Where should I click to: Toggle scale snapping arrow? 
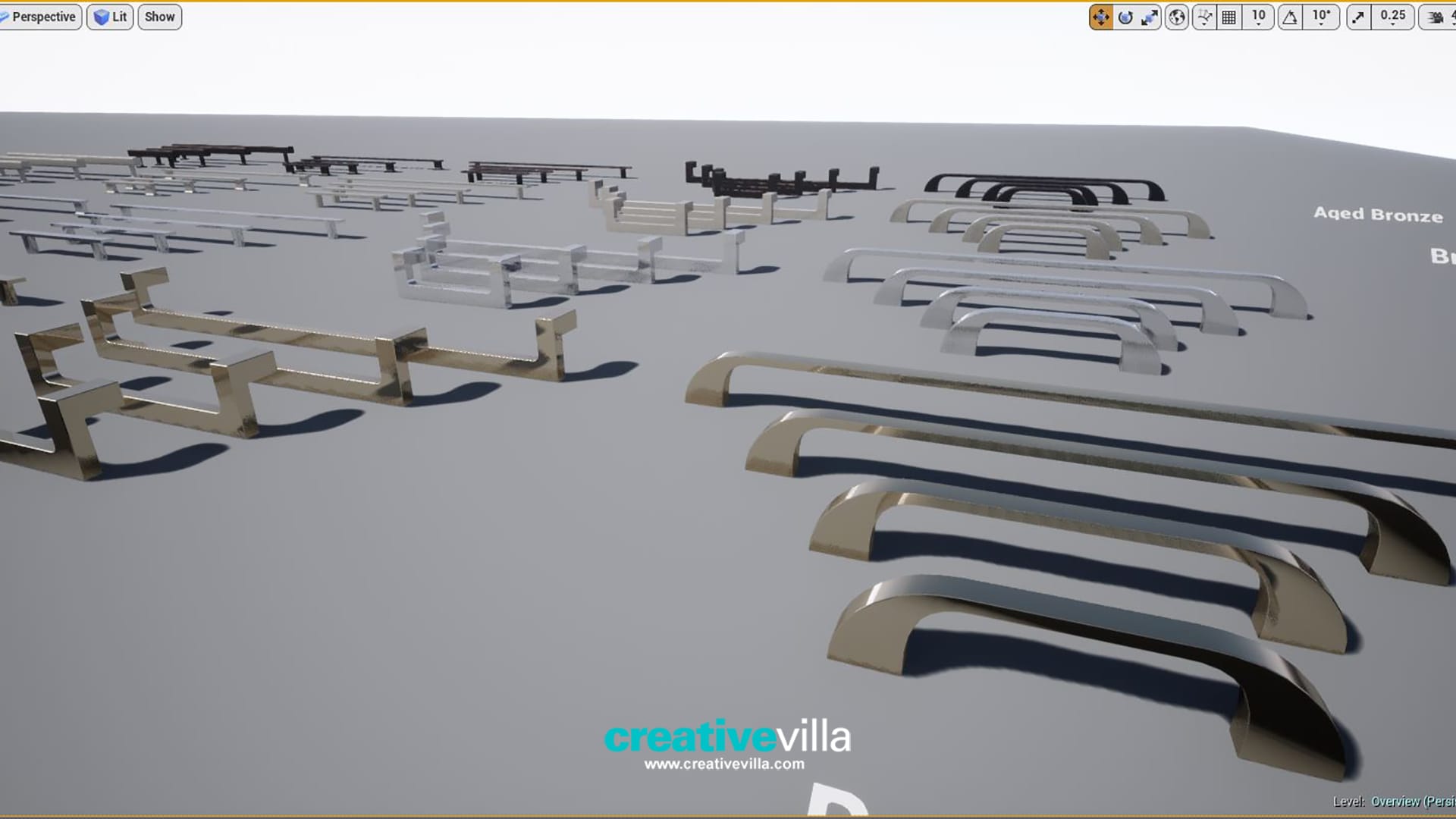pyautogui.click(x=1358, y=17)
